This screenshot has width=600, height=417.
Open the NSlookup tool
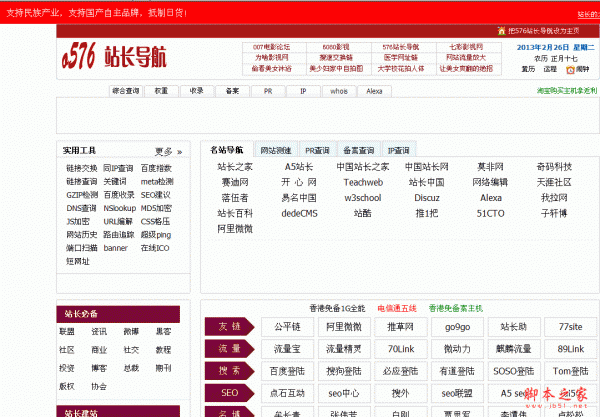pyautogui.click(x=120, y=208)
